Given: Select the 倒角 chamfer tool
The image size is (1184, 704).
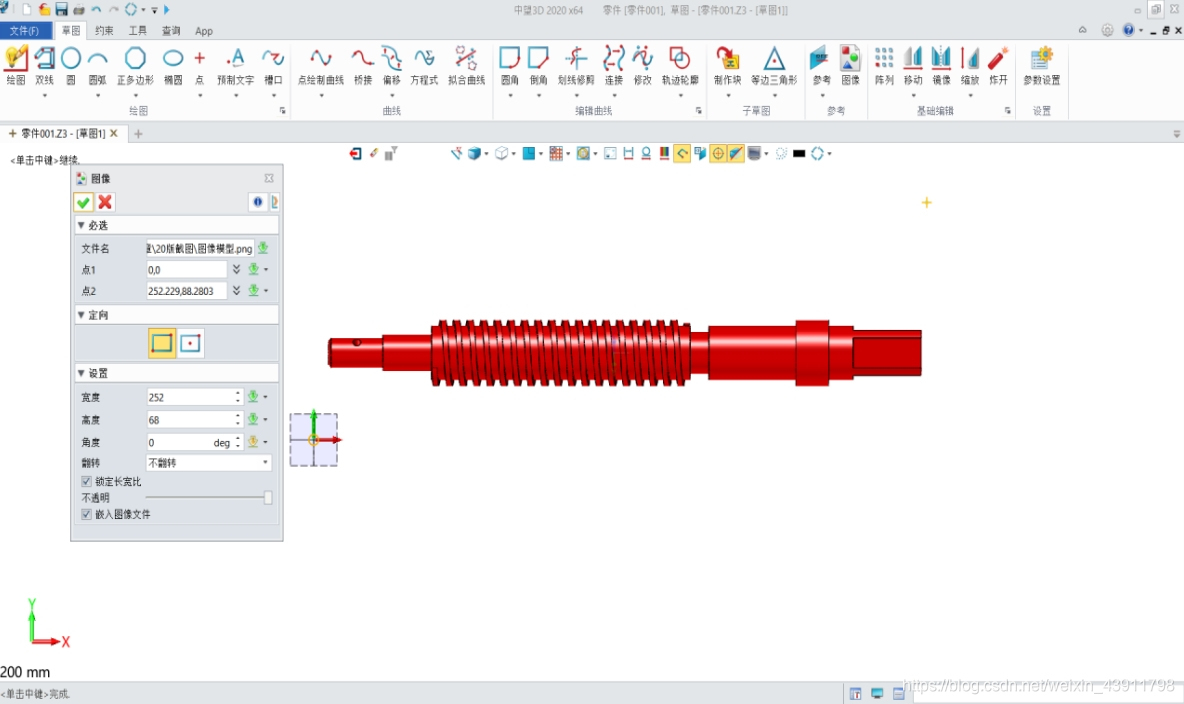Looking at the screenshot, I should pos(538,66).
